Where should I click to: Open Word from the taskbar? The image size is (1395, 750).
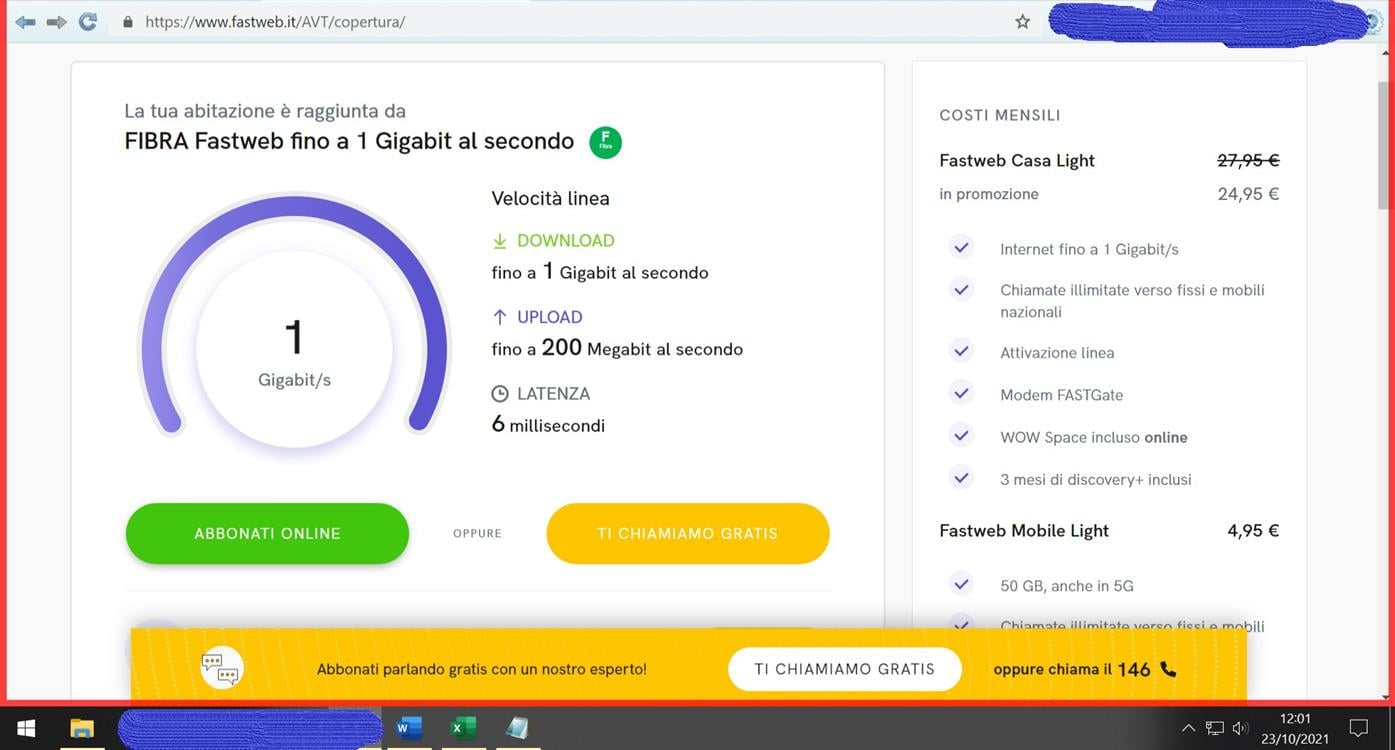coord(409,728)
